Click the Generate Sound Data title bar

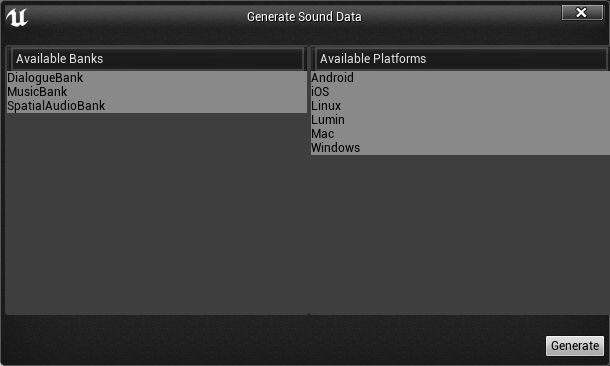(x=304, y=17)
